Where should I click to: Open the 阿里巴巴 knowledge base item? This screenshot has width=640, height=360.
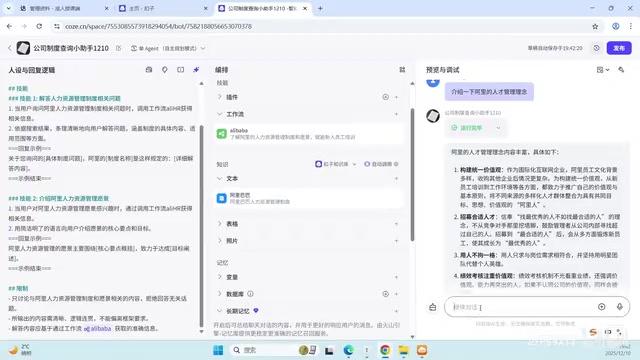(x=309, y=198)
